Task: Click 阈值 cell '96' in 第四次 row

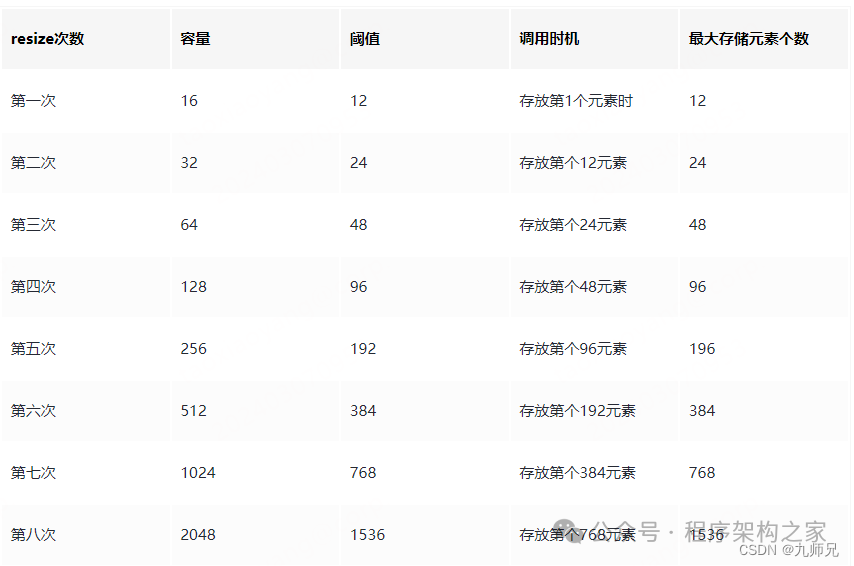Action: pos(358,287)
